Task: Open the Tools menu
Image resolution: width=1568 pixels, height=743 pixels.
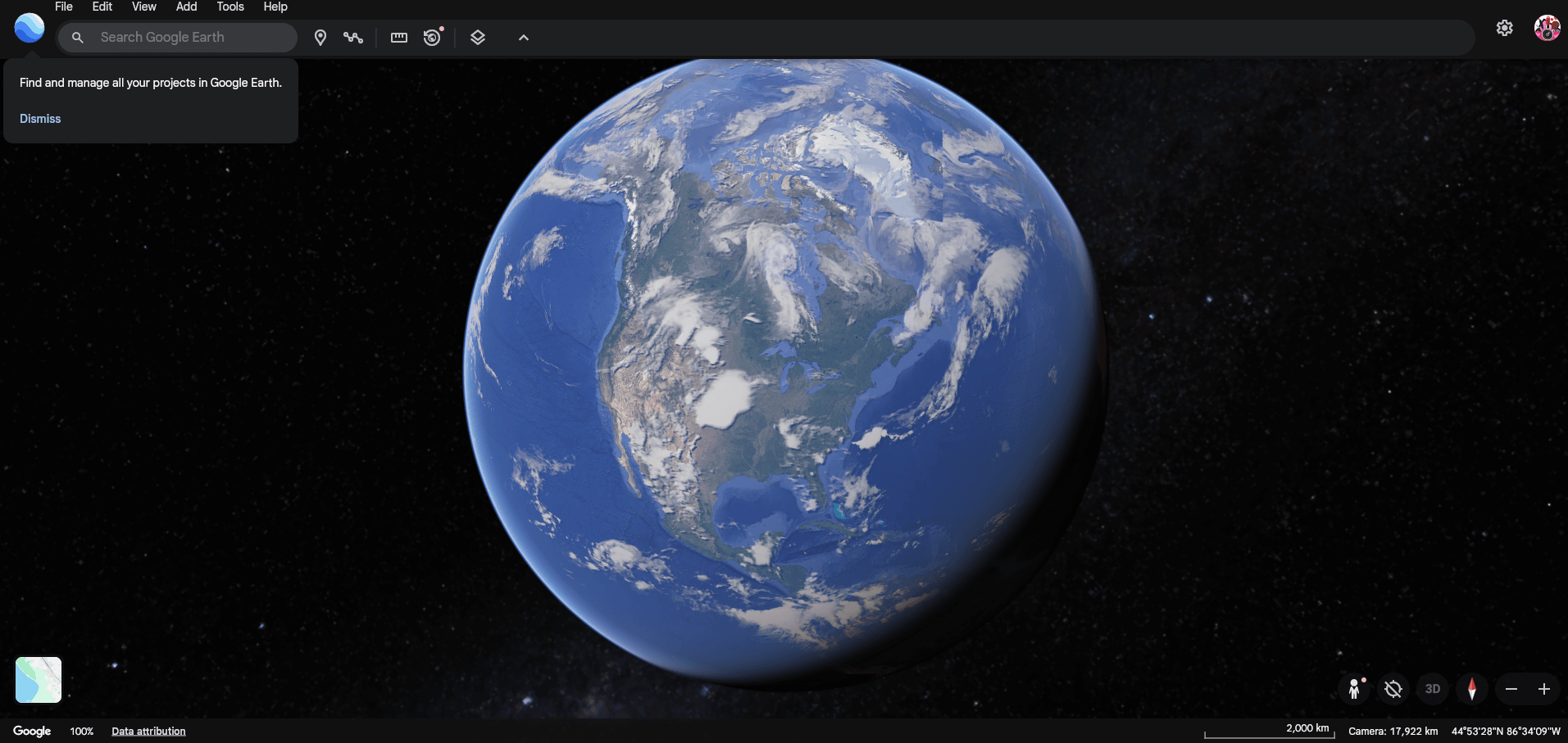Action: [x=230, y=7]
